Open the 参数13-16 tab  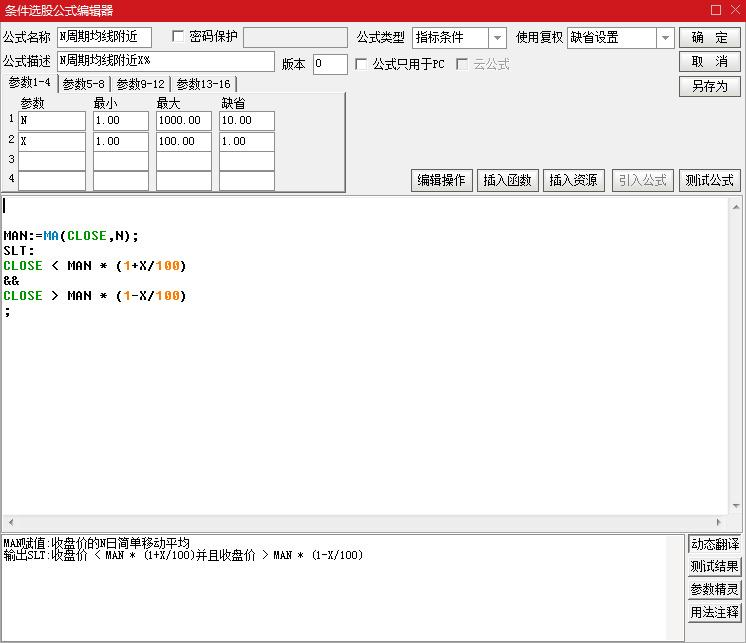coord(203,84)
